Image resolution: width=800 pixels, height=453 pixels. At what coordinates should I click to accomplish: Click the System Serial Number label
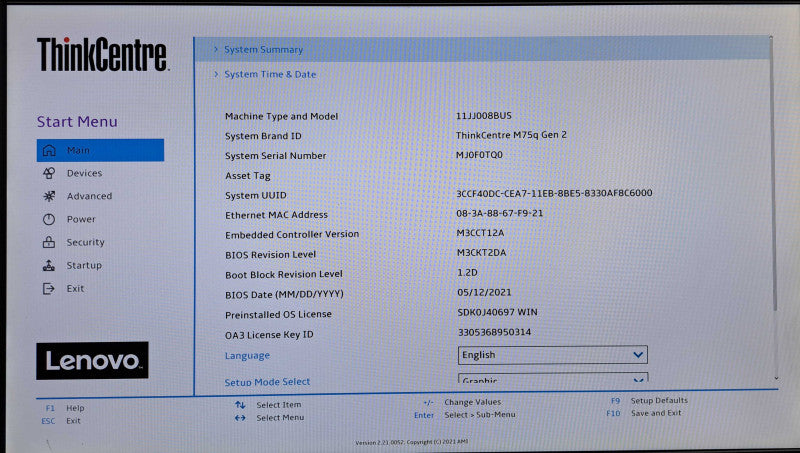[x=276, y=156]
